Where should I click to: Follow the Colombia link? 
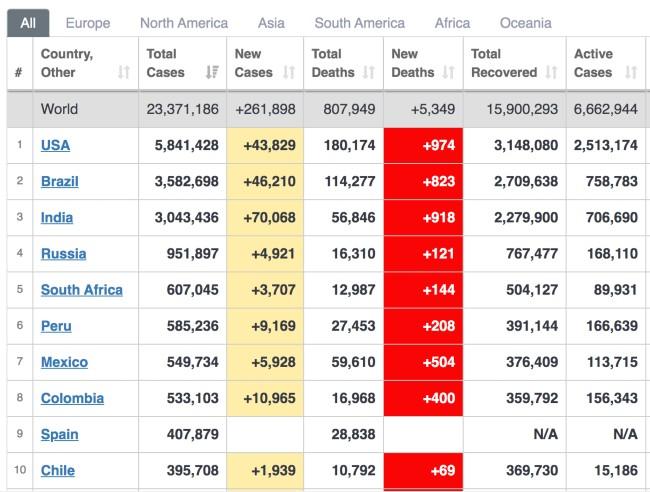click(72, 398)
